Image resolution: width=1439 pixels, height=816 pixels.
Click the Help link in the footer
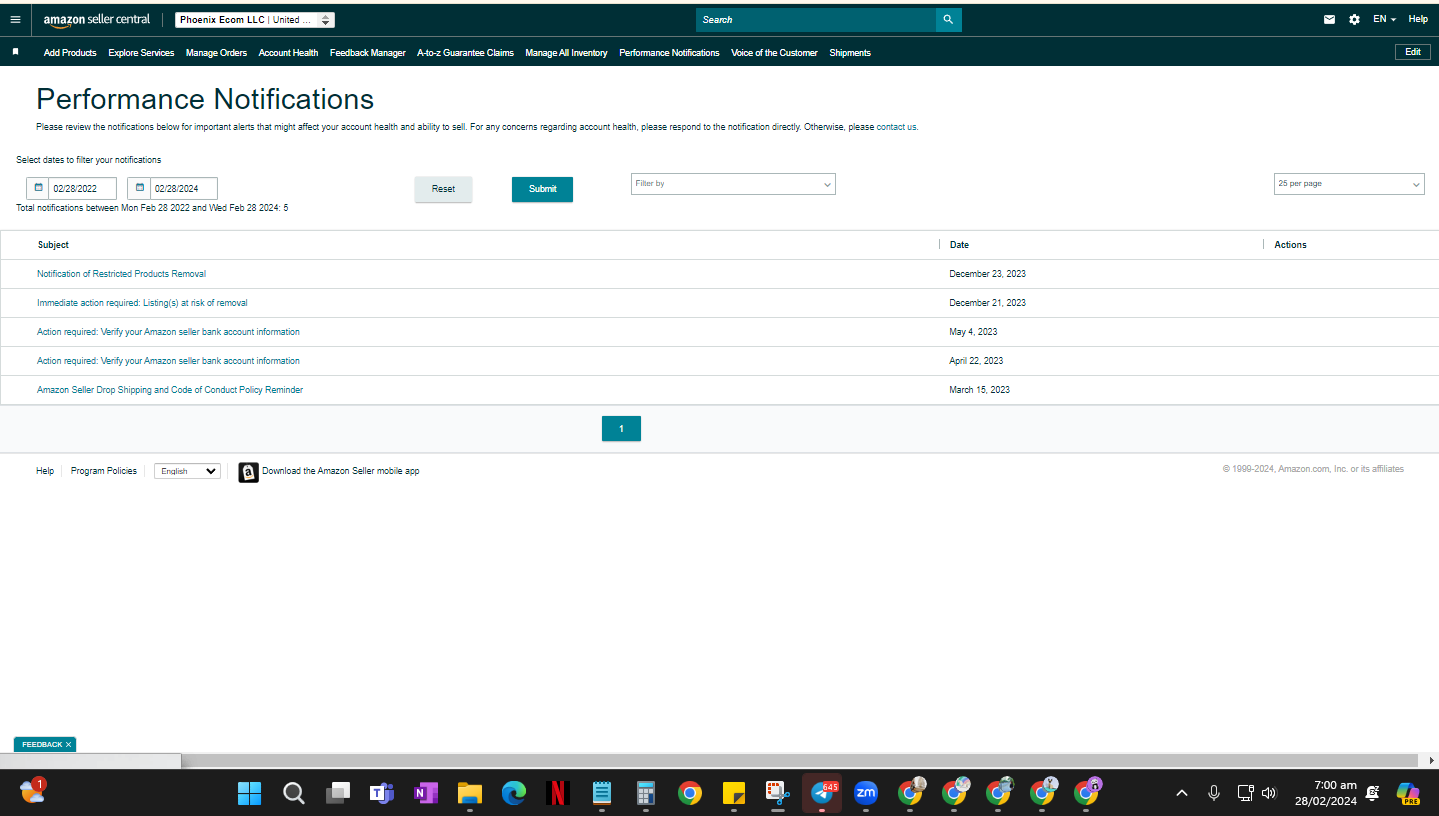pyautogui.click(x=45, y=471)
